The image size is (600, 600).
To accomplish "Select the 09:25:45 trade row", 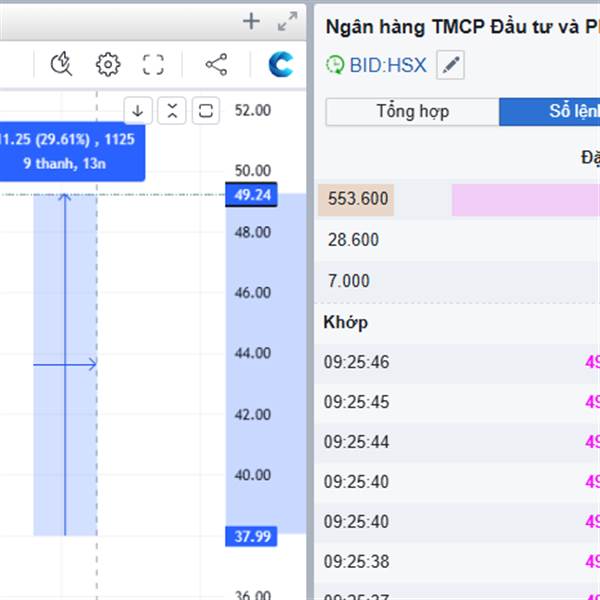I will click(457, 402).
